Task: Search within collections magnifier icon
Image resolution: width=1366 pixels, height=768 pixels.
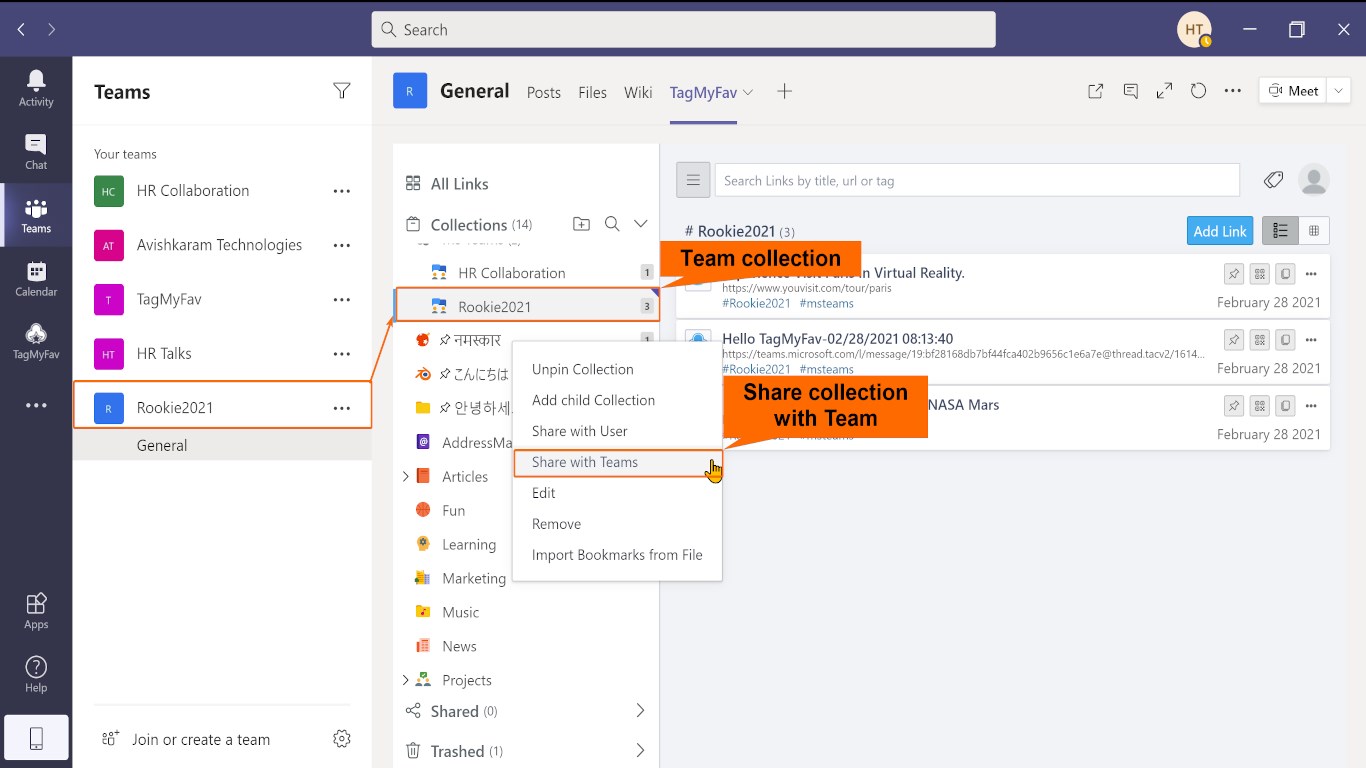Action: click(612, 224)
